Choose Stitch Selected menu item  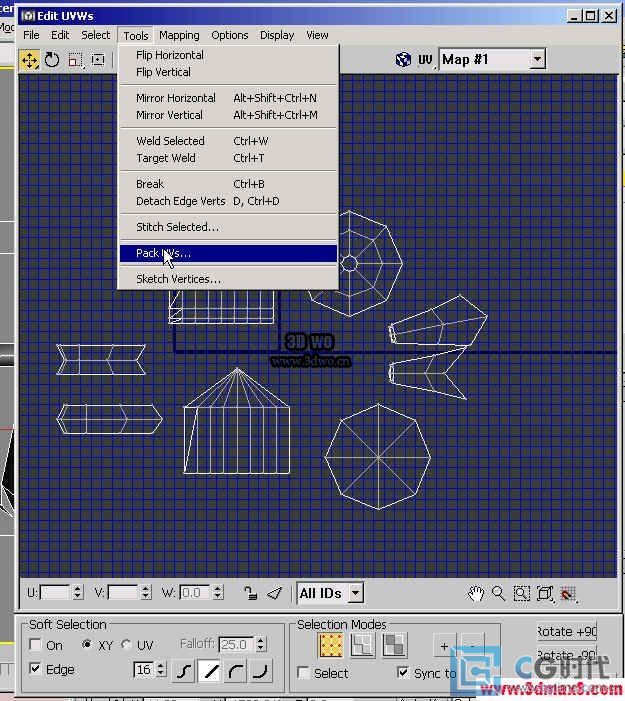pyautogui.click(x=228, y=227)
